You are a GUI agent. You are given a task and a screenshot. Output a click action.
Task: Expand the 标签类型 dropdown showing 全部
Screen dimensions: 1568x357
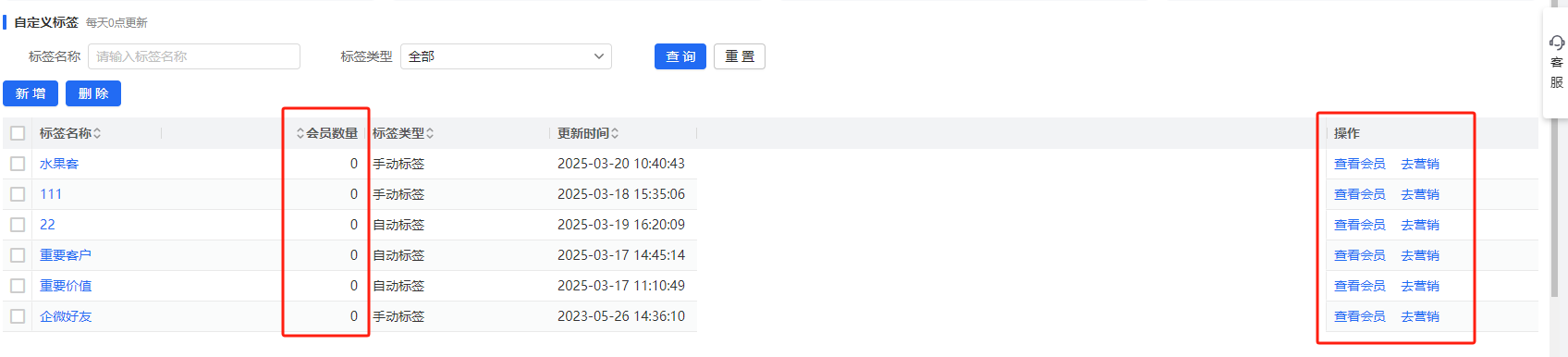pos(506,56)
